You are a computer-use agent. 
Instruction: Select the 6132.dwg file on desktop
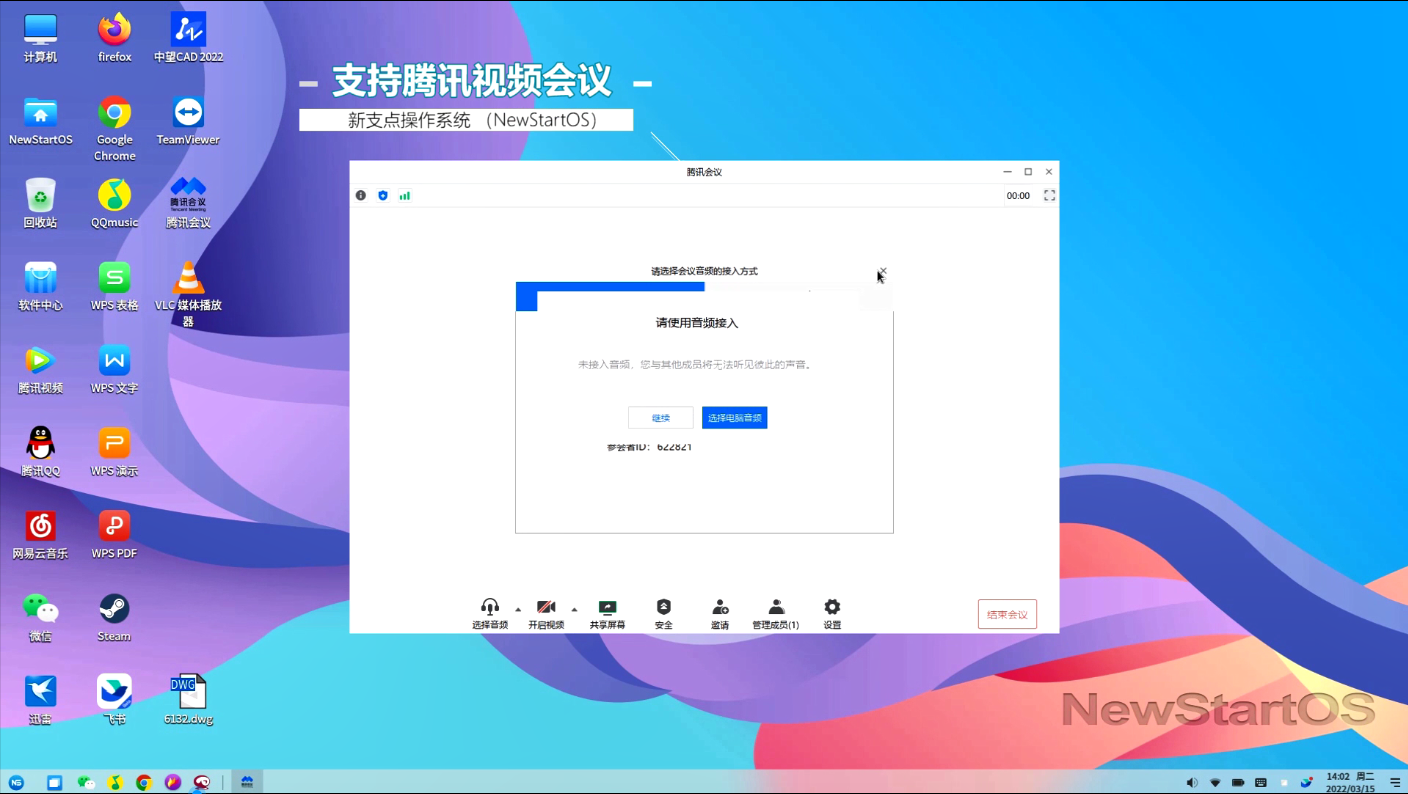click(x=188, y=700)
